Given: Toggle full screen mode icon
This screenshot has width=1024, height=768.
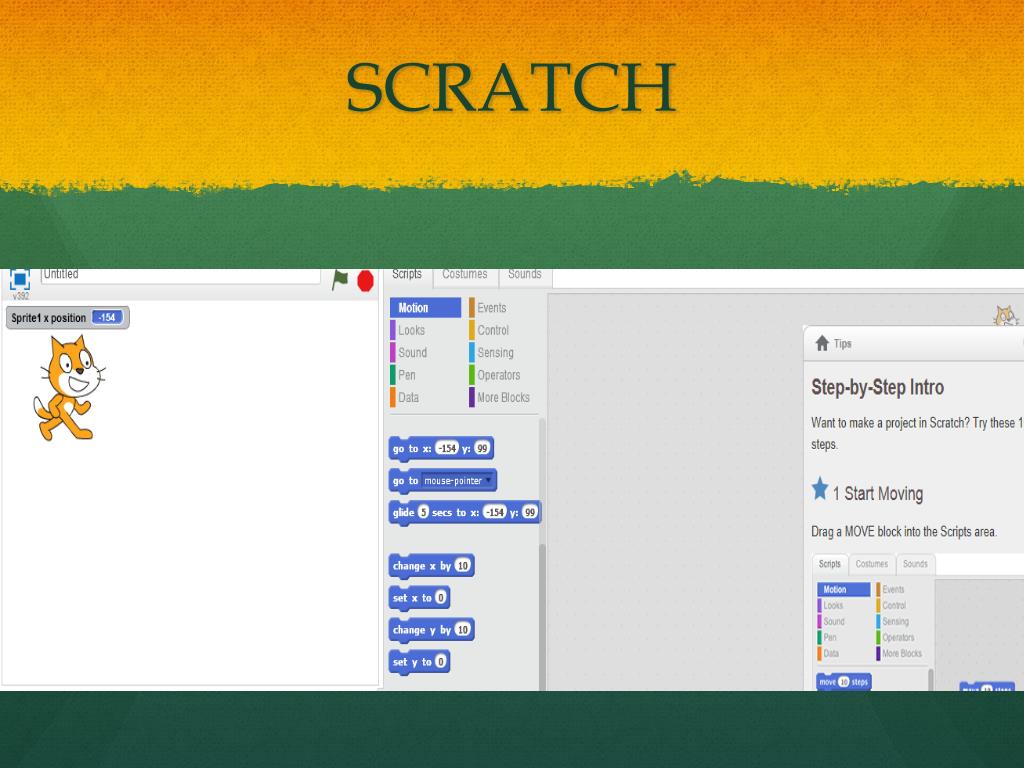Looking at the screenshot, I should click(20, 280).
